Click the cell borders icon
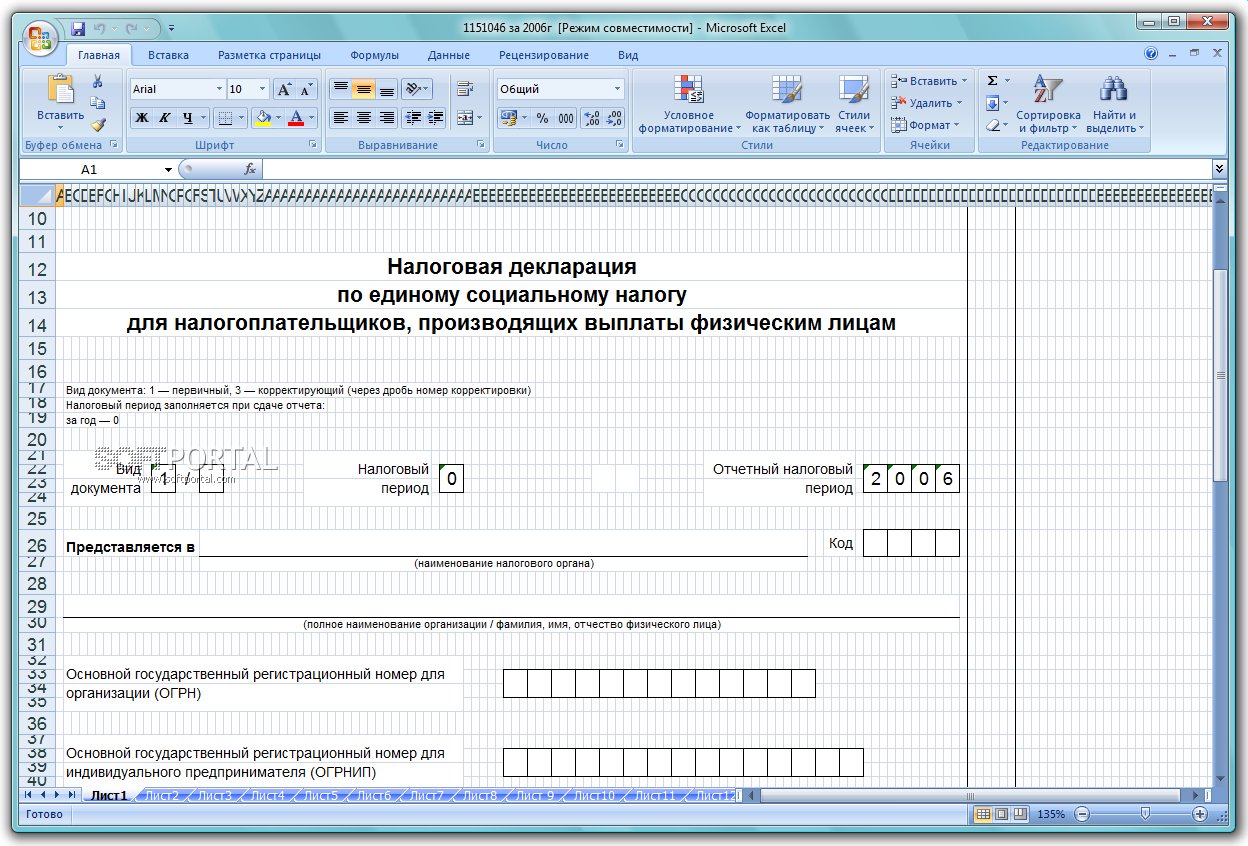 coord(224,118)
